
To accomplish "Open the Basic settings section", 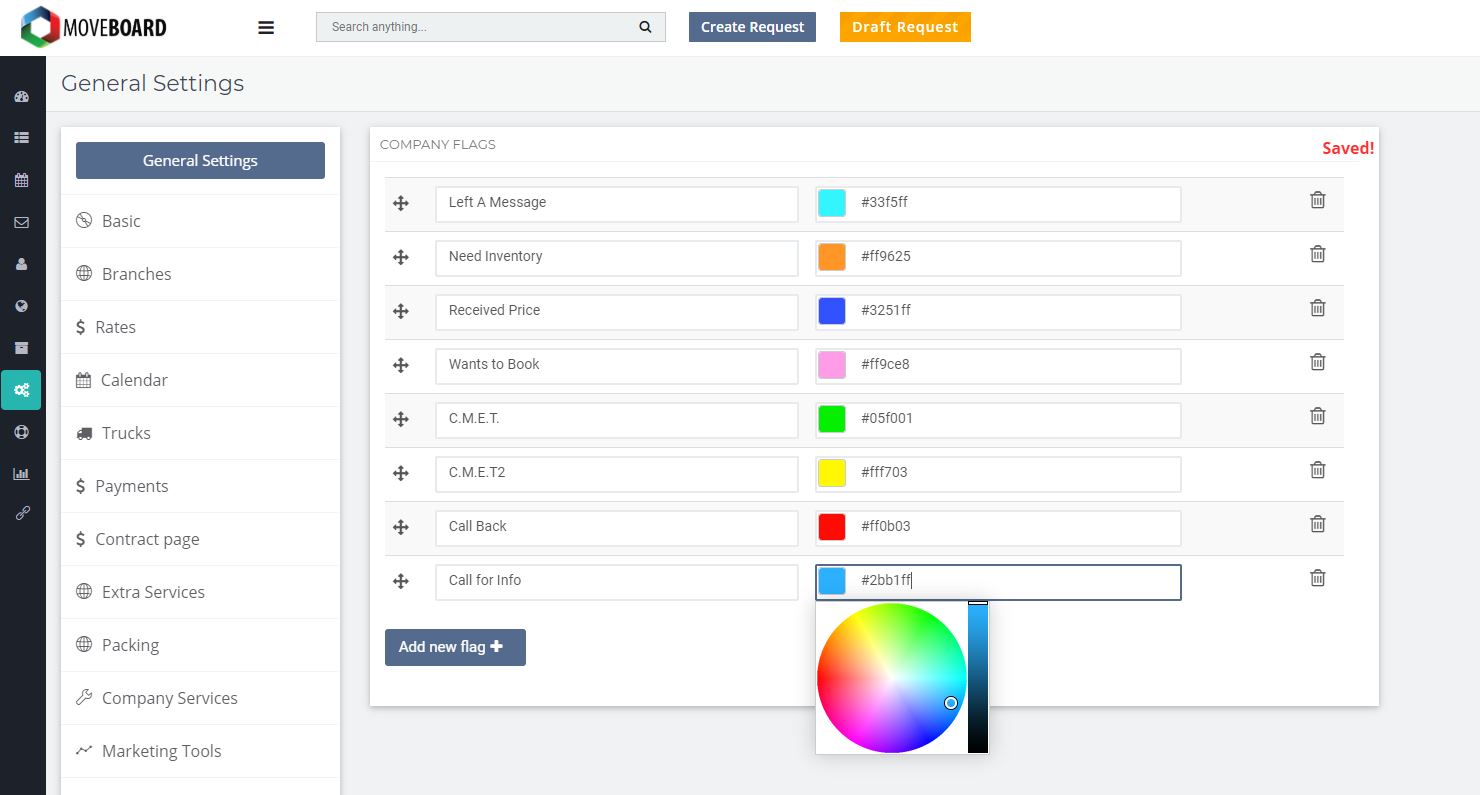I will click(200, 221).
